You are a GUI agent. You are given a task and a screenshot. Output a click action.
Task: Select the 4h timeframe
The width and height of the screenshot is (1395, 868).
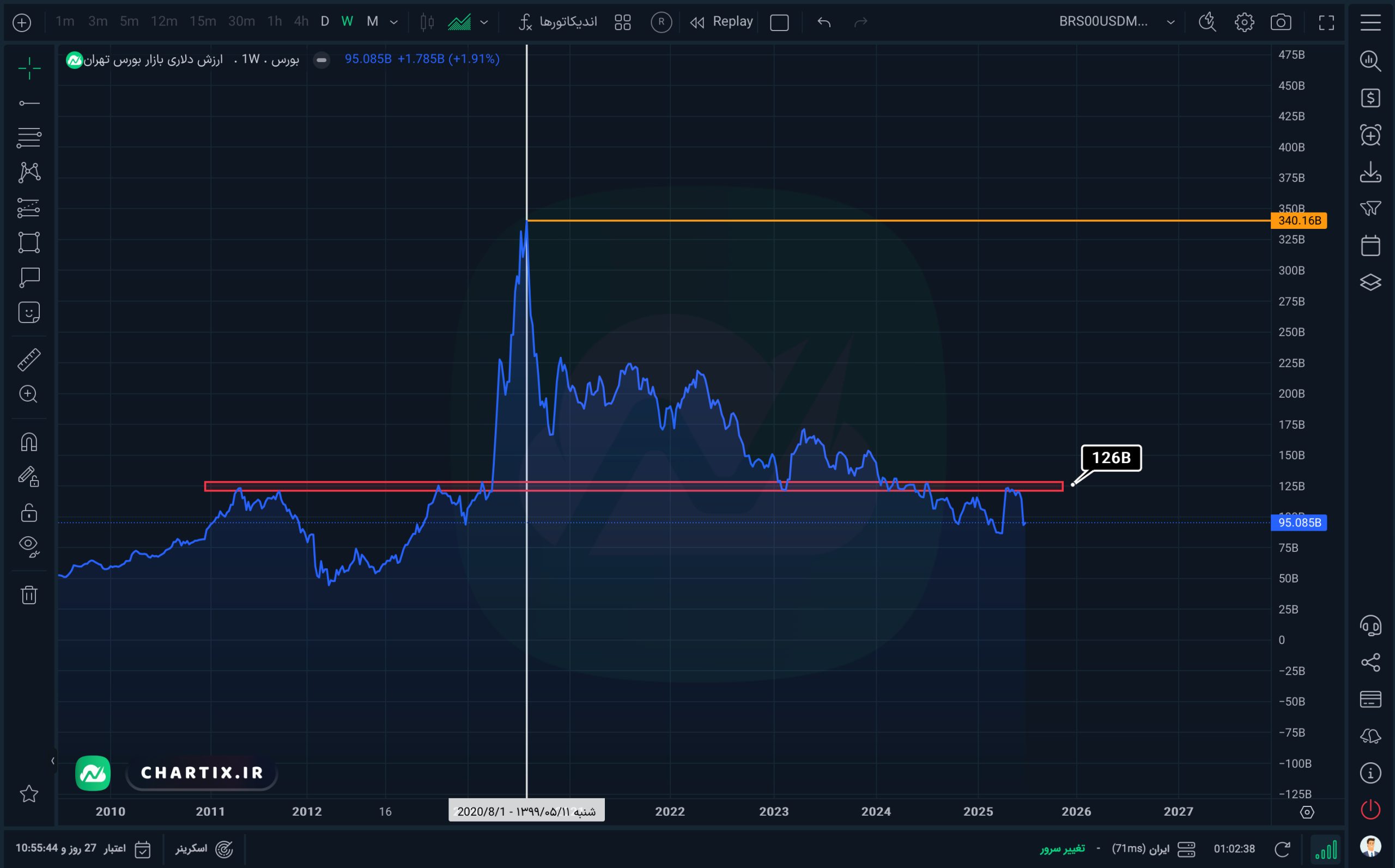click(301, 22)
